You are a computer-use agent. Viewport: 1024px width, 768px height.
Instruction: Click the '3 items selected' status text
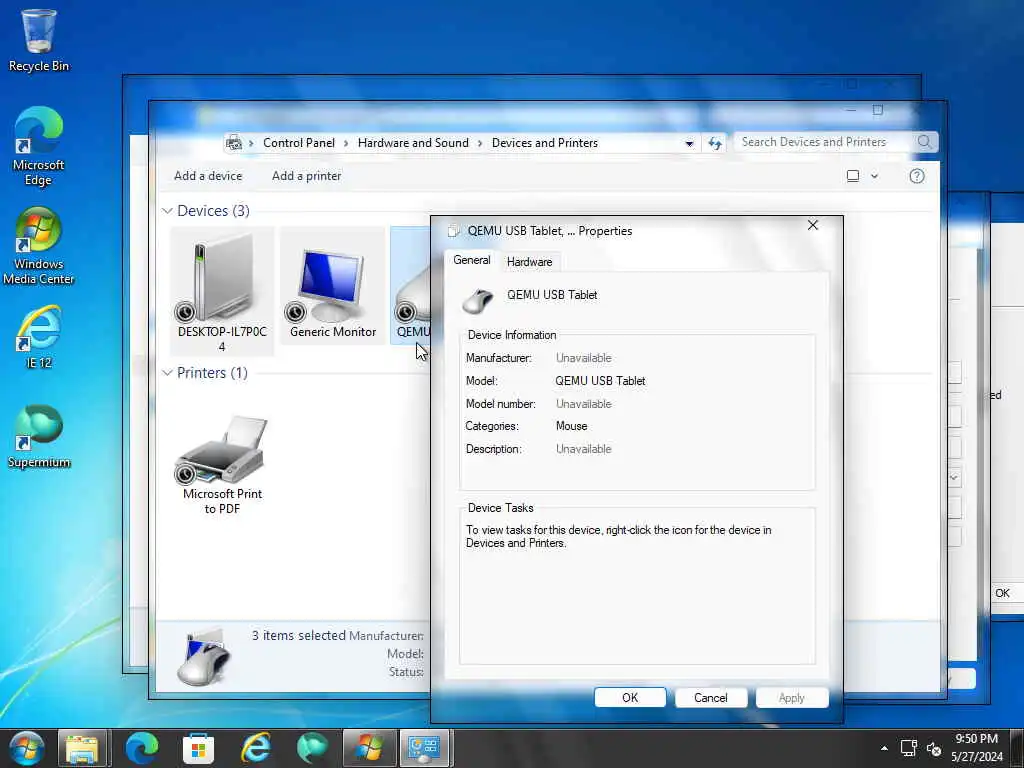(298, 635)
